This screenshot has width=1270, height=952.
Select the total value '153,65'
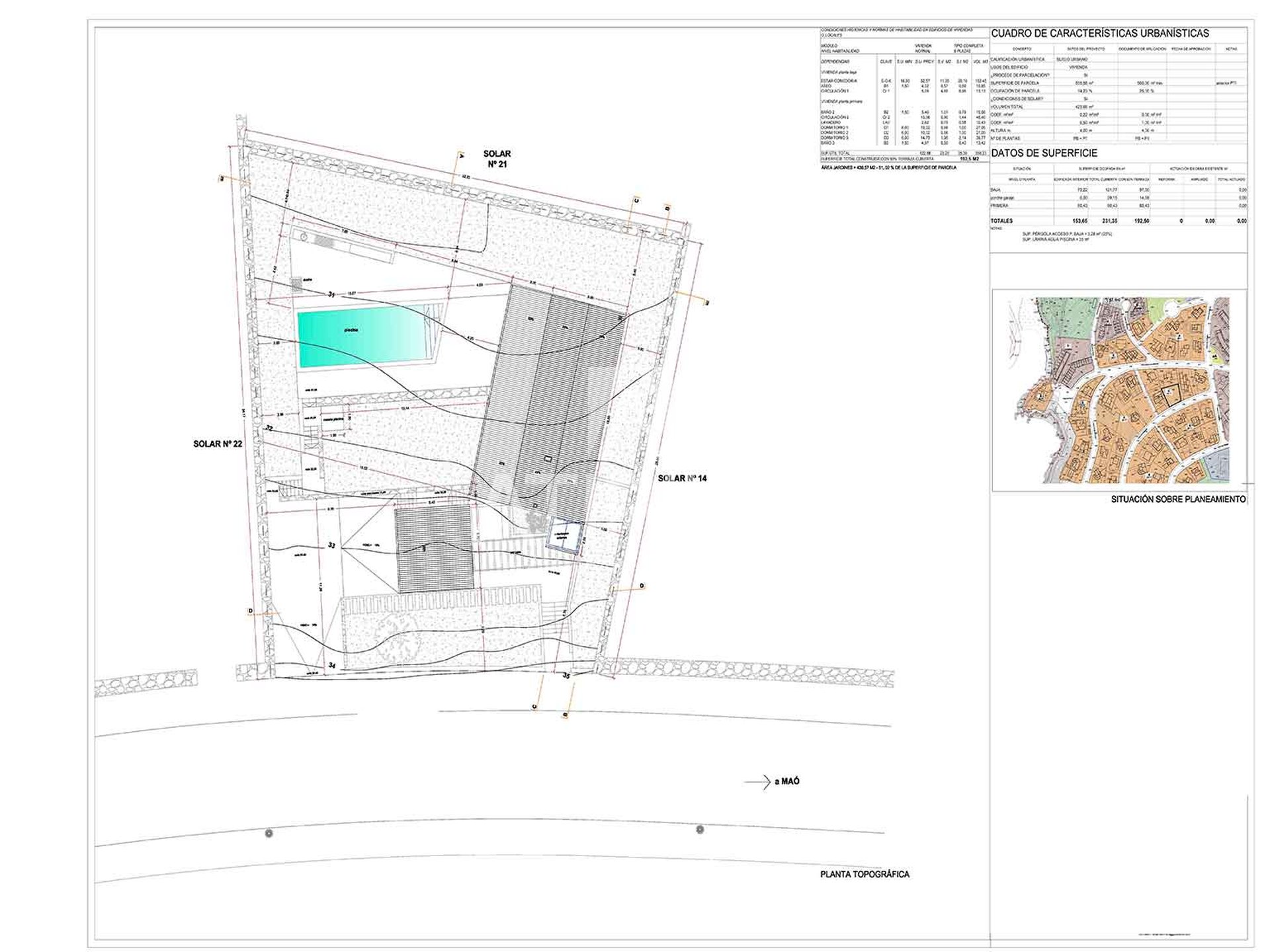pos(1079,221)
